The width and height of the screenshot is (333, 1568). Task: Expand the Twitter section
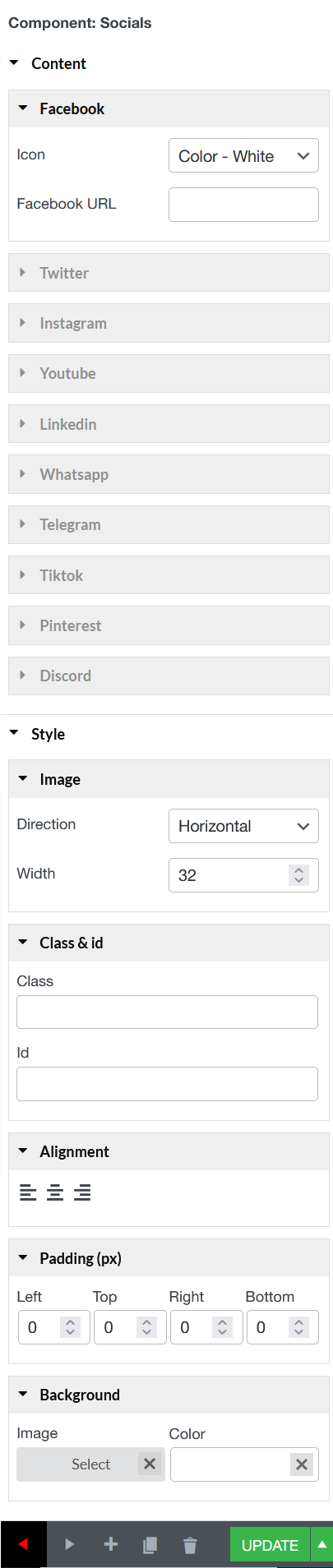[169, 273]
